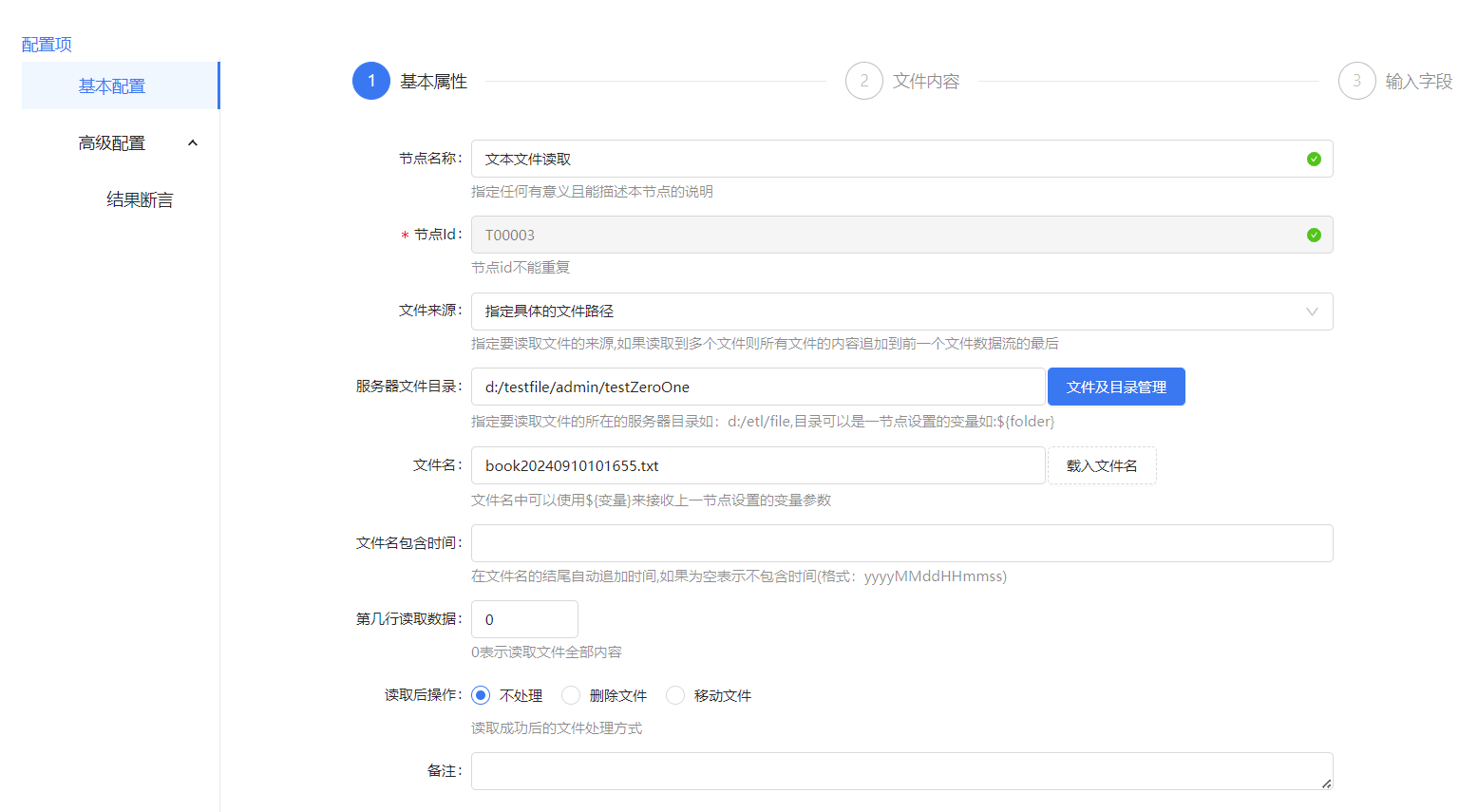Viewport: 1478px width, 812px height.
Task: Click hint text 0表示读取文件全部内容
Action: tap(546, 652)
